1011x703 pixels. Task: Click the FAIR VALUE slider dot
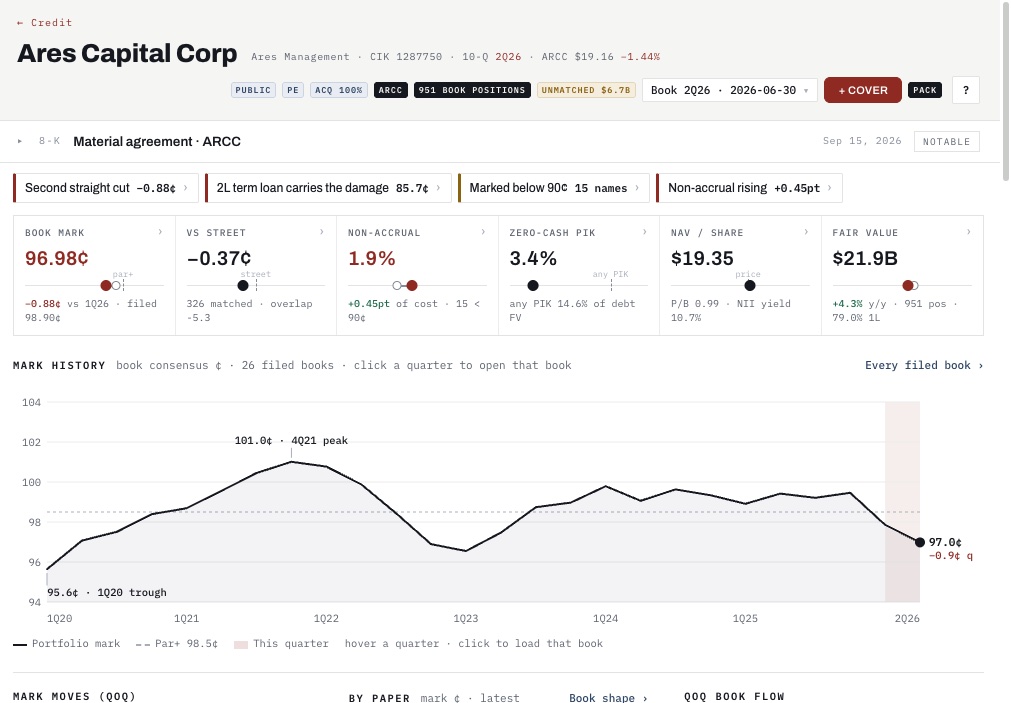click(x=908, y=286)
